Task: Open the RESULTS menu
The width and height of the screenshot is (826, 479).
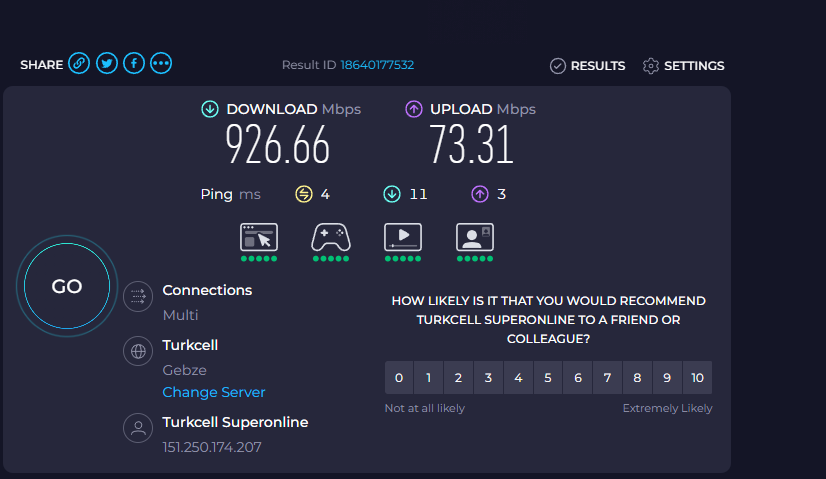Action: pyautogui.click(x=587, y=66)
